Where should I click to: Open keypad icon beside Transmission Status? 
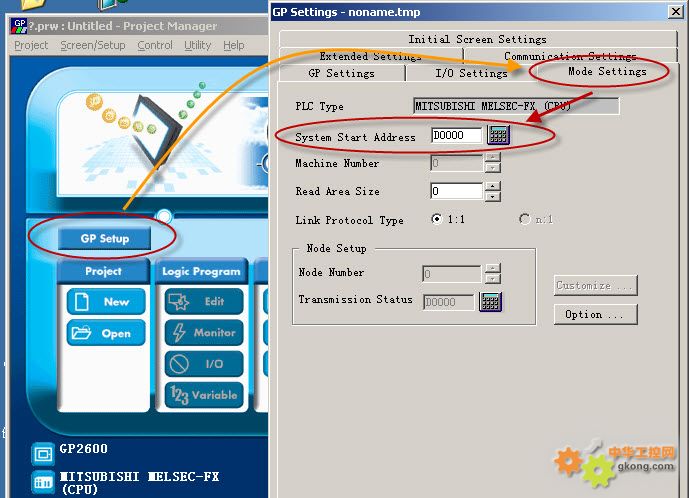tap(490, 302)
